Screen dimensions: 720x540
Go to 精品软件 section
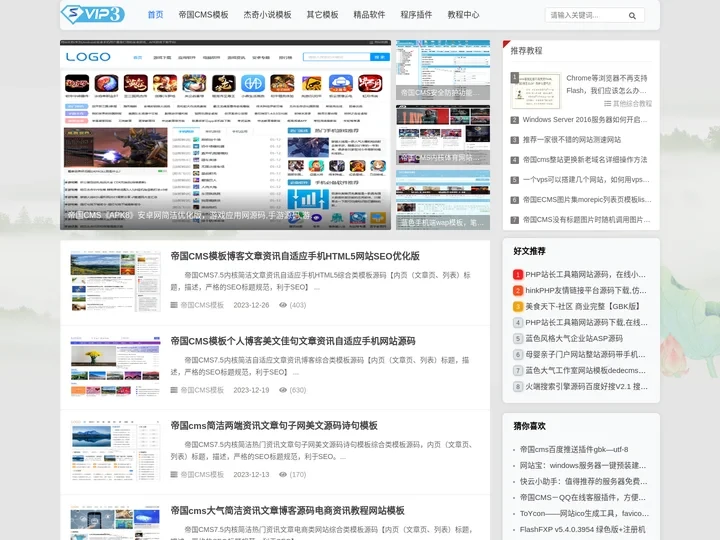pyautogui.click(x=369, y=15)
